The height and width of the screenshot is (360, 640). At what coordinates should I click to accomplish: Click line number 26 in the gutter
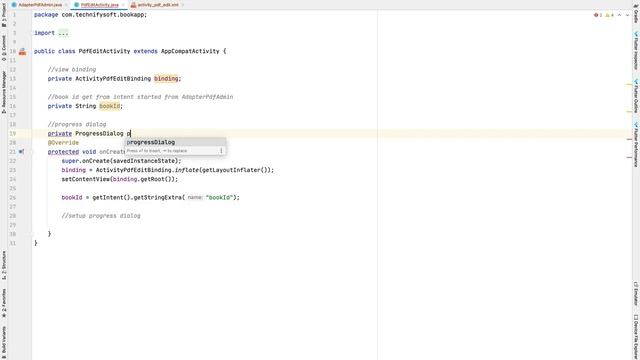pyautogui.click(x=13, y=198)
